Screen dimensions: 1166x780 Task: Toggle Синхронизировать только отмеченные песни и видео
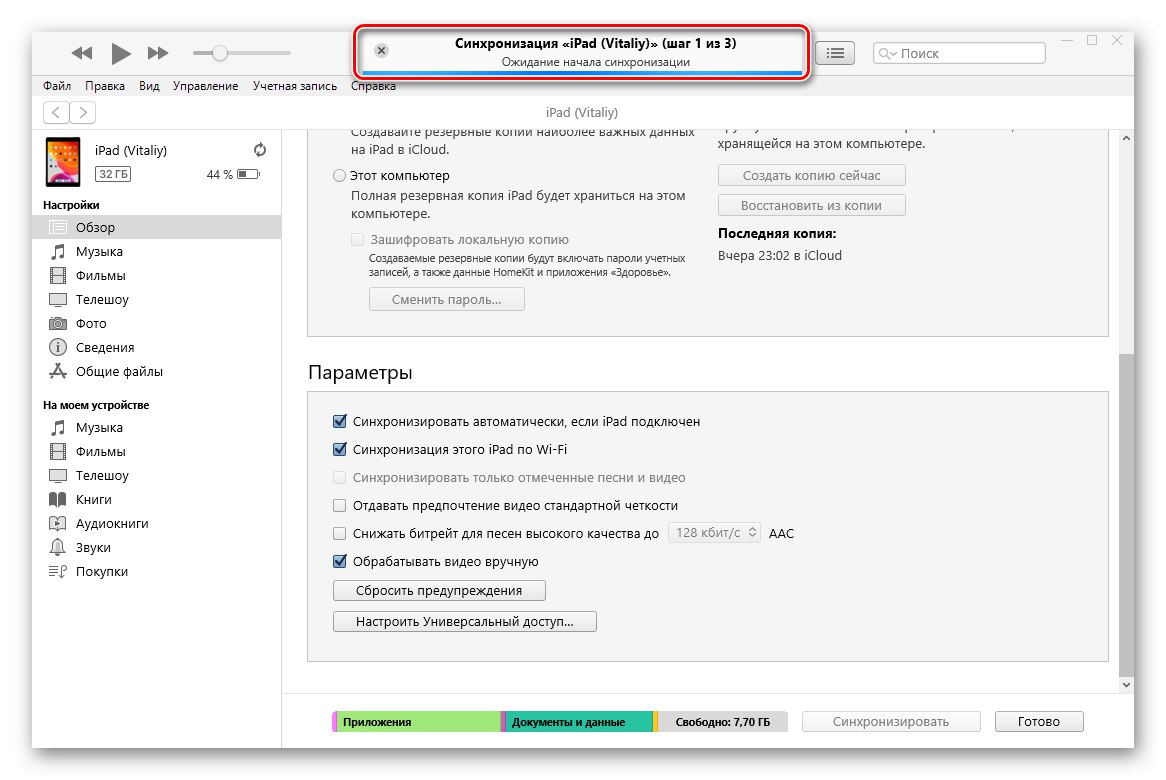(340, 477)
